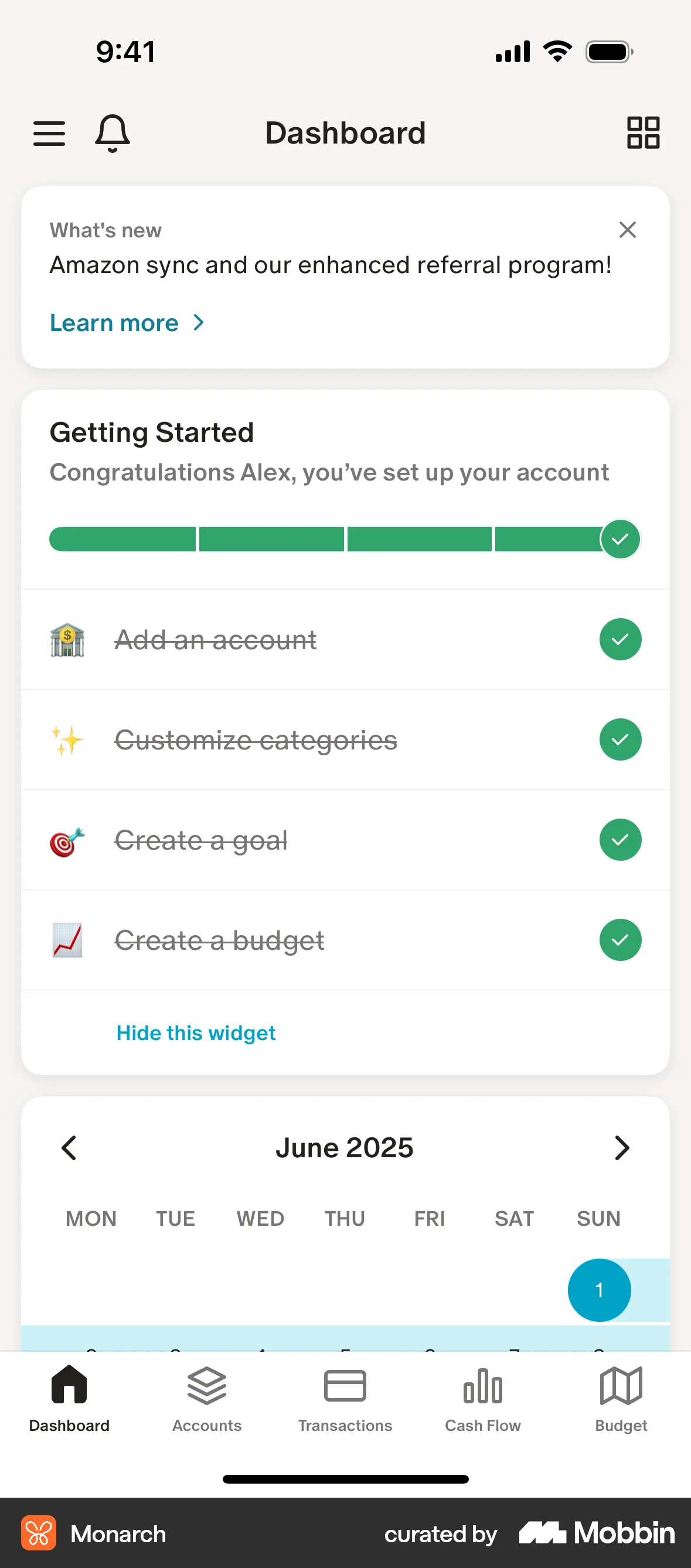Select June 1 on the calendar

click(599, 1290)
